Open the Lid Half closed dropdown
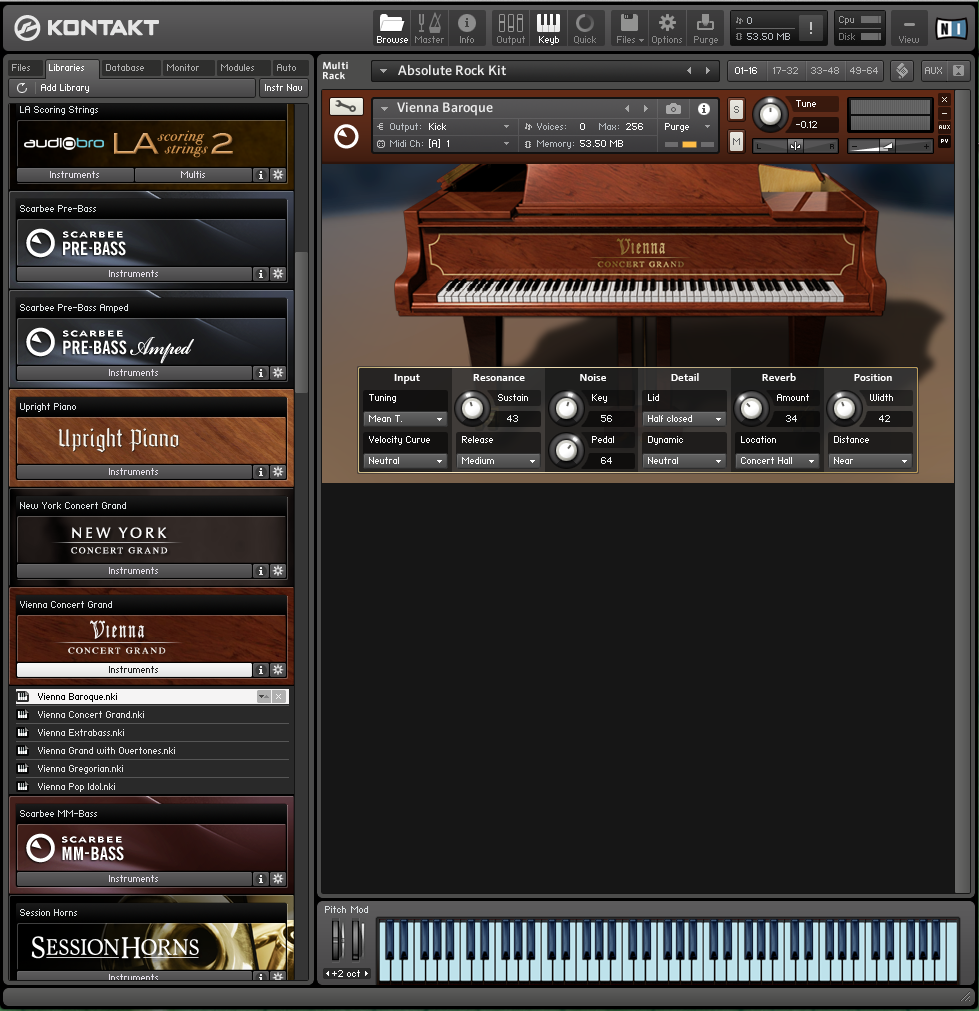 point(684,419)
